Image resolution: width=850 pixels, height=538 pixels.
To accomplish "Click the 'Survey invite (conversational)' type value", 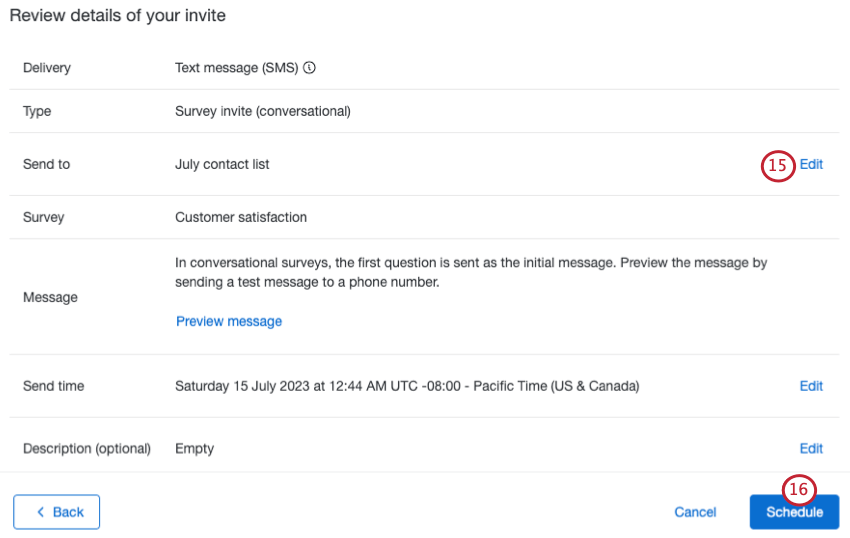I will coord(262,111).
